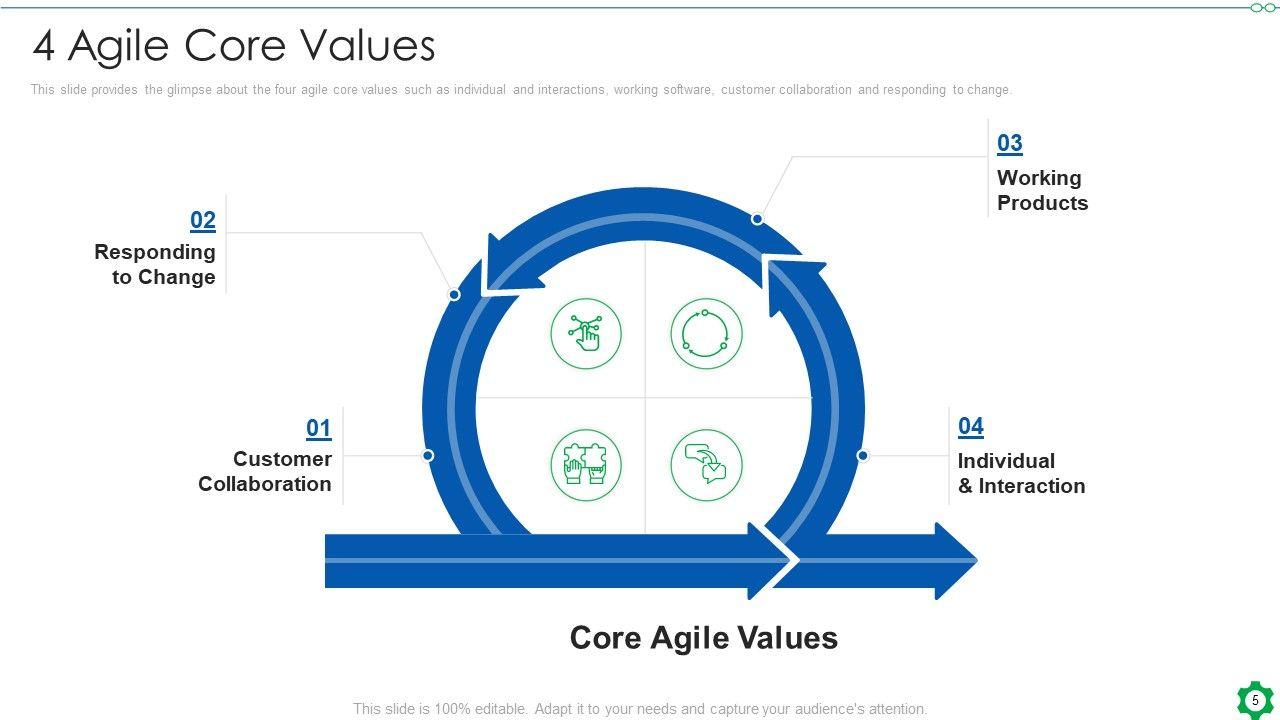Image resolution: width=1280 pixels, height=720 pixels.
Task: Open the 04 number link
Action: [971, 427]
